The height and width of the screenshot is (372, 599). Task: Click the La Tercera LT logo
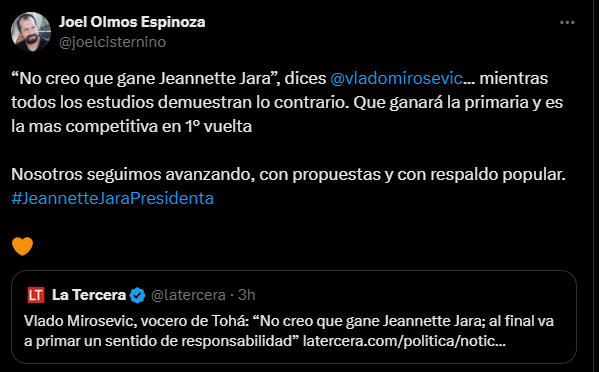pos(36,295)
